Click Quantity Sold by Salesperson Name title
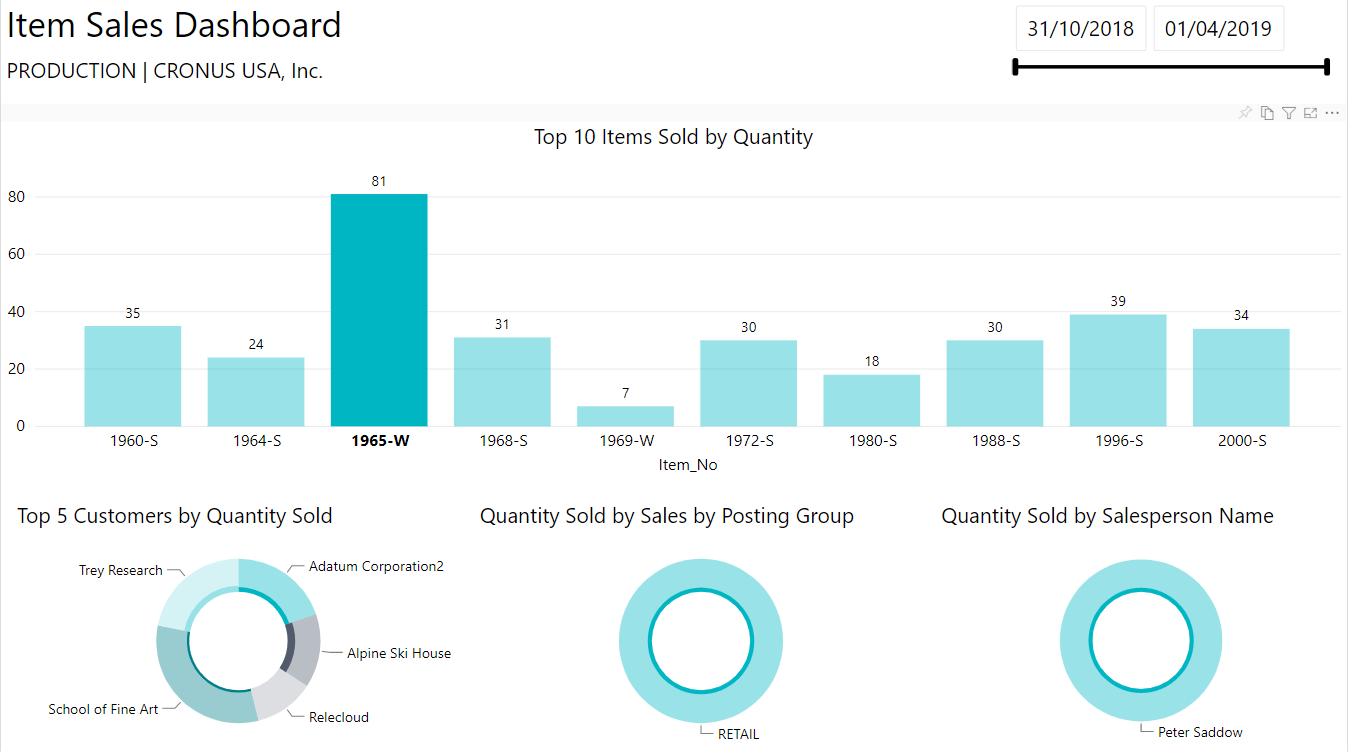The image size is (1348, 752). click(1108, 516)
